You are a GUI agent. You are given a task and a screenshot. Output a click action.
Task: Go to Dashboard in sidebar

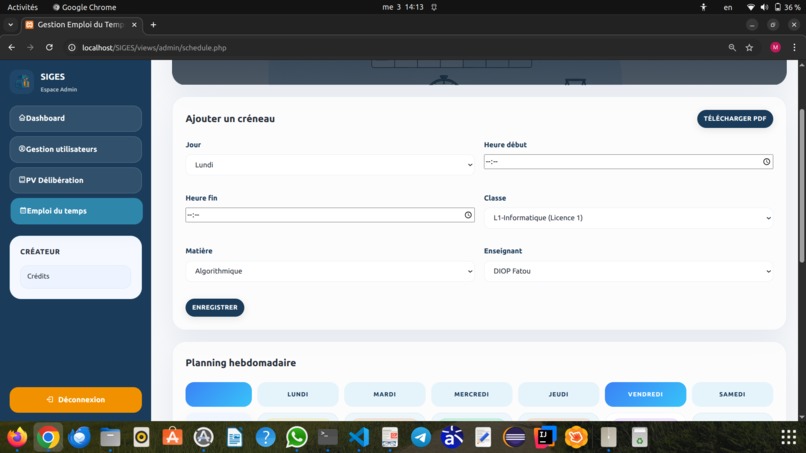point(76,118)
